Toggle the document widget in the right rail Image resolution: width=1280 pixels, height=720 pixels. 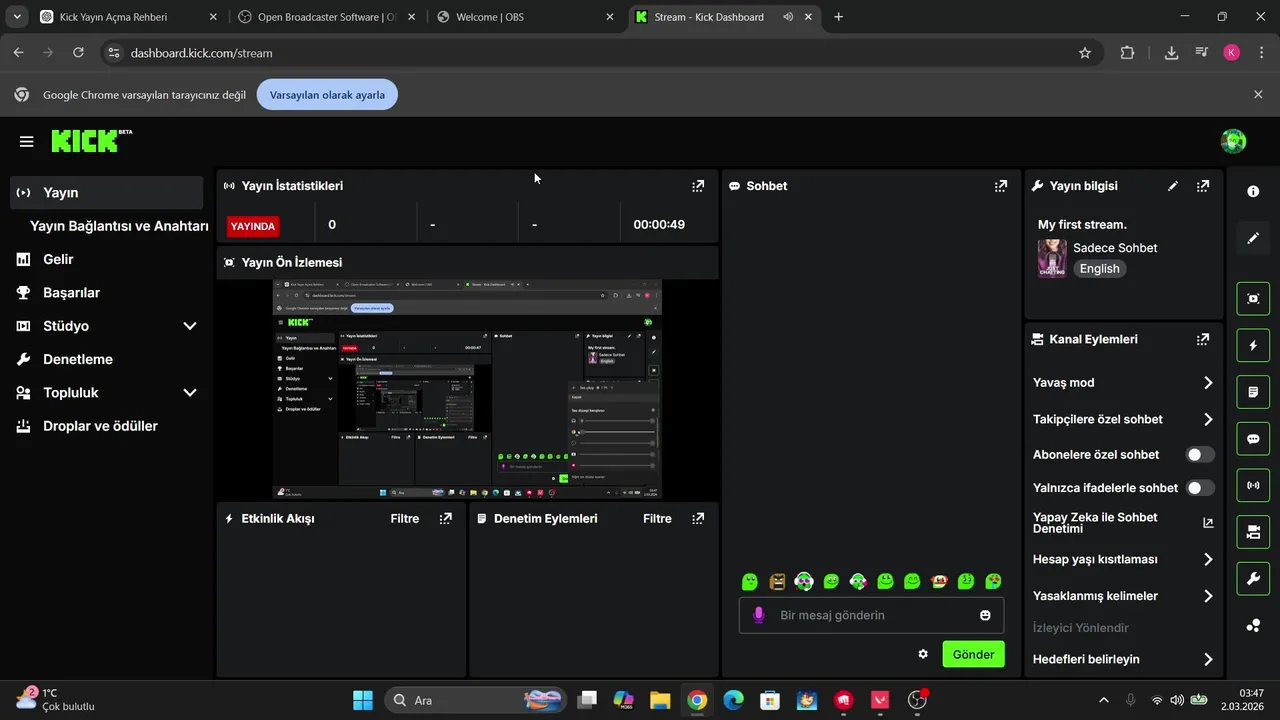point(1253,392)
